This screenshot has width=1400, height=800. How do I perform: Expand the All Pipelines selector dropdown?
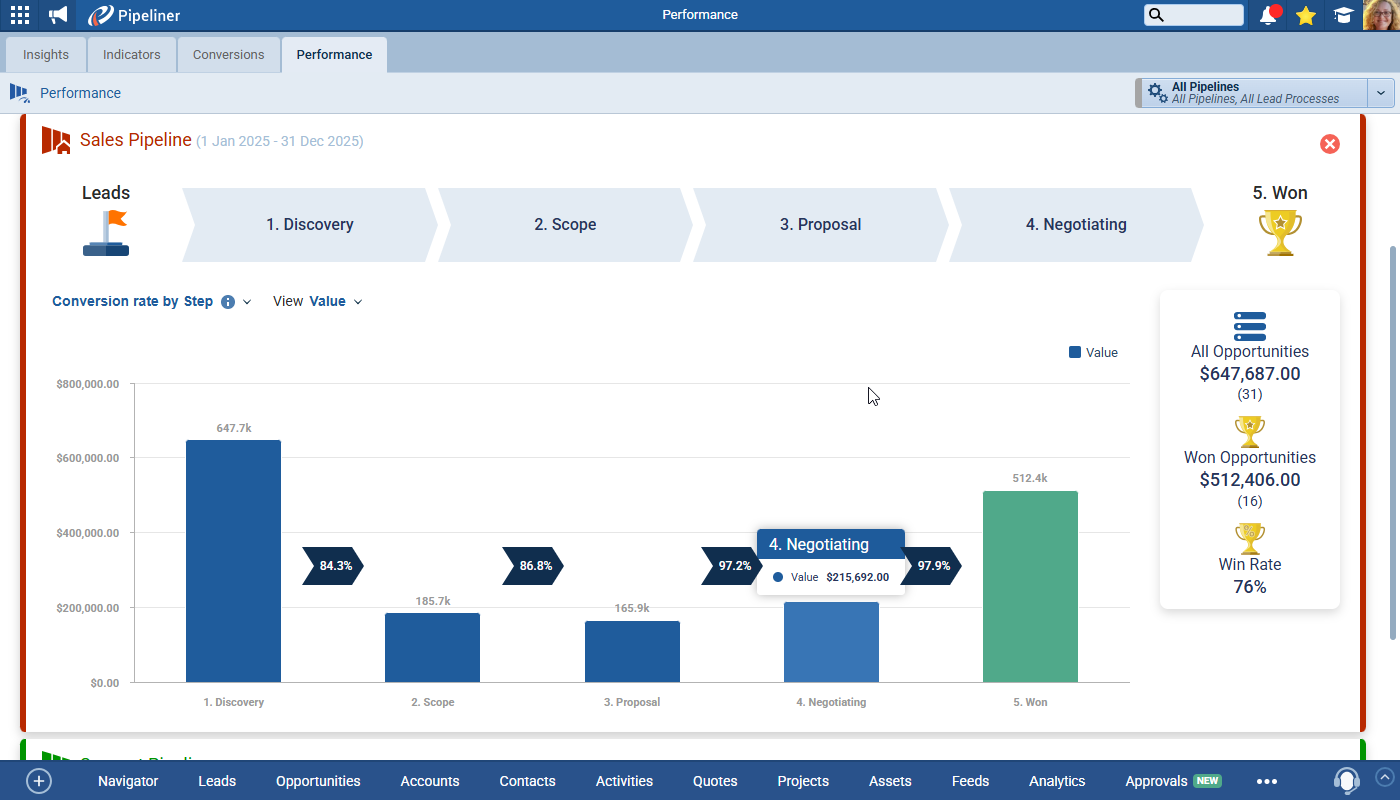(1380, 93)
